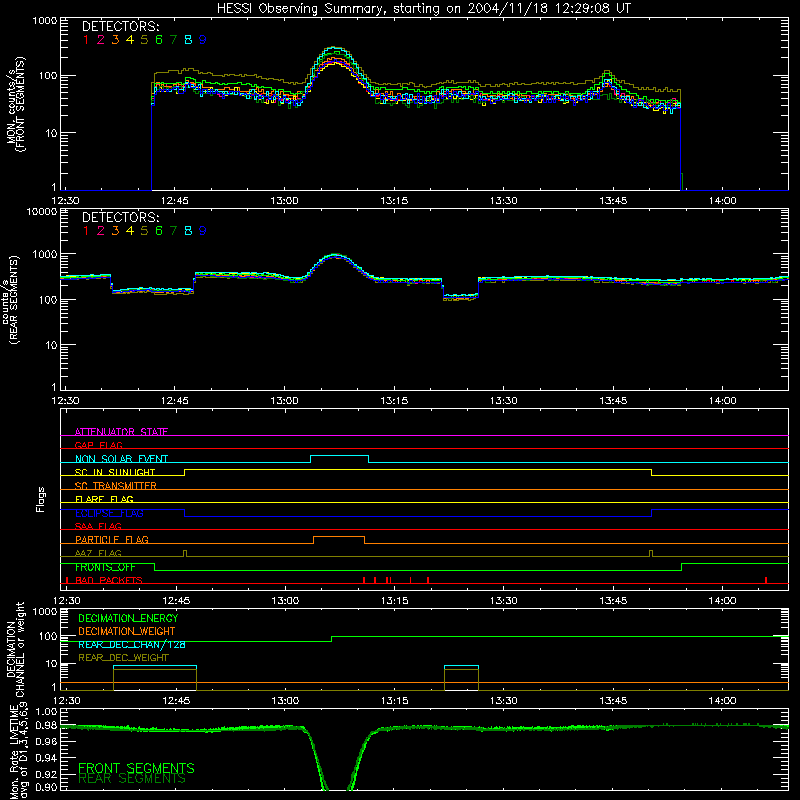Viewport: 800px width, 800px height.
Task: Click the DECIMATION CHANNEL or weight axis label
Action: [x=15, y=649]
